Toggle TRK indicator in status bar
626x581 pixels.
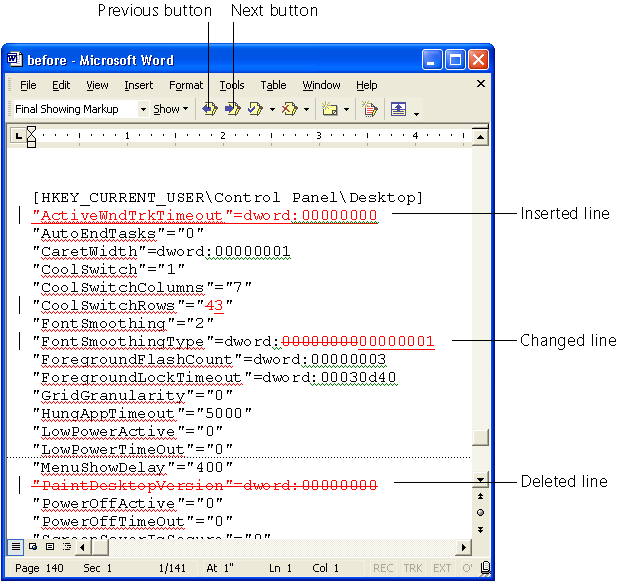(411, 569)
